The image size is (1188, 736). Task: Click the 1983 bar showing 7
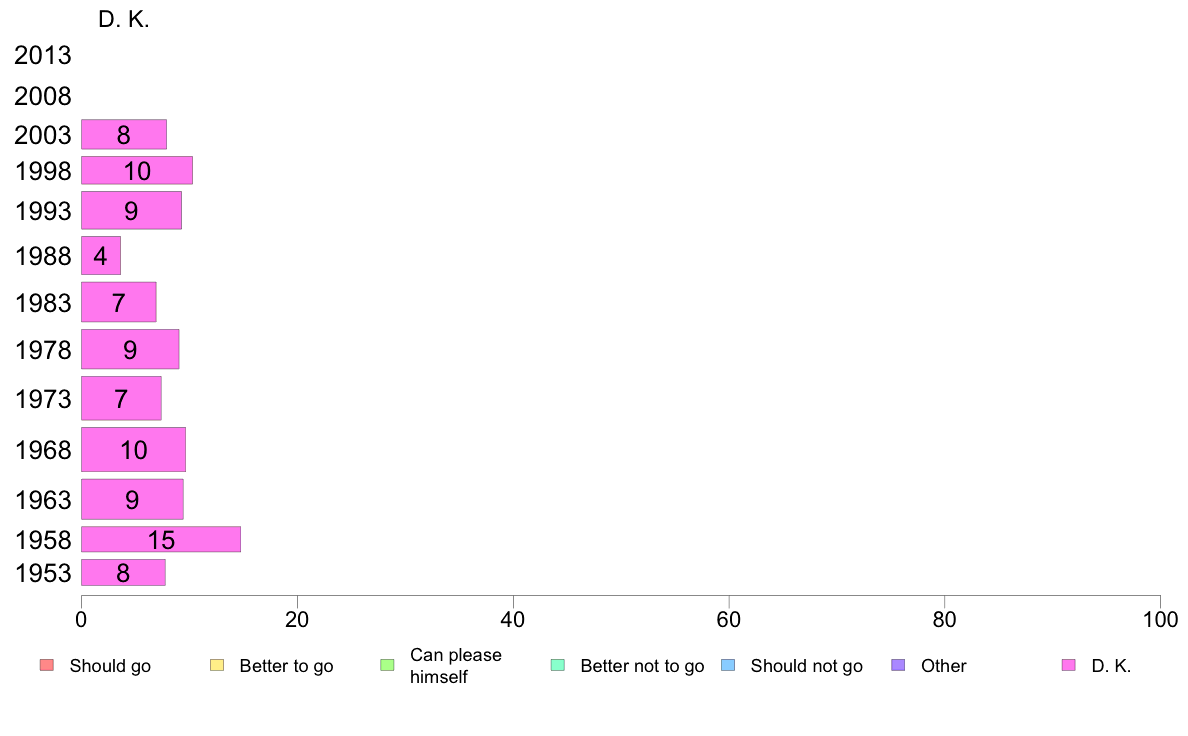118,302
